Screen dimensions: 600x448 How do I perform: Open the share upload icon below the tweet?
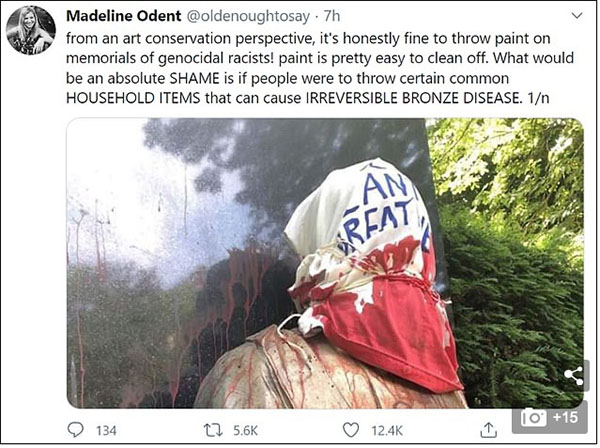pyautogui.click(x=488, y=430)
